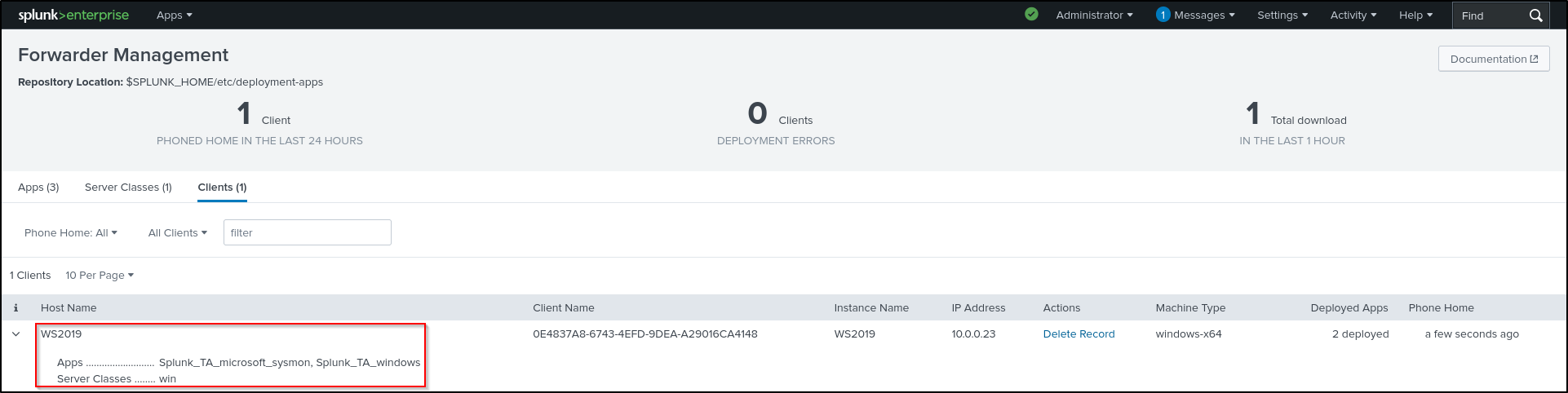Click the blue messages count badge
Viewport: 1568px width, 393px height.
pos(1163,15)
